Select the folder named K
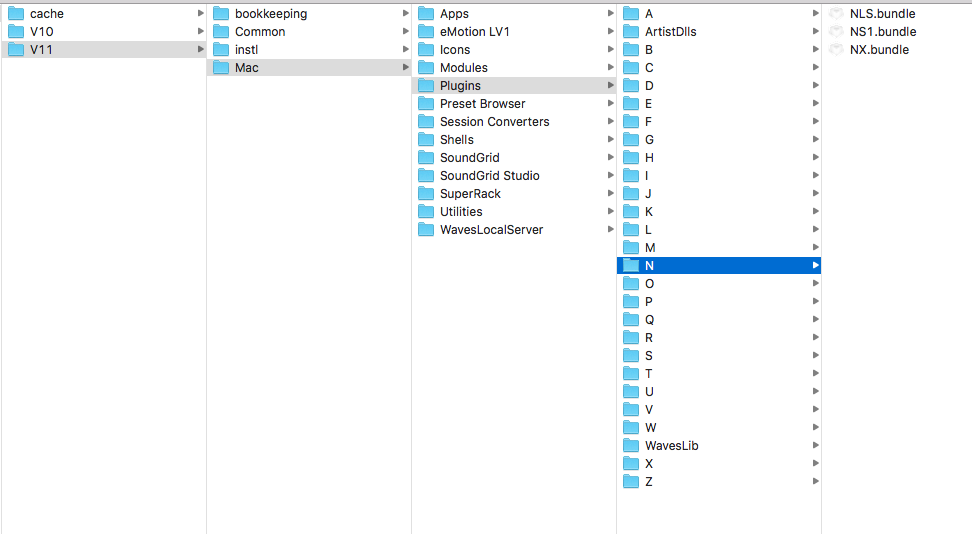 point(719,211)
